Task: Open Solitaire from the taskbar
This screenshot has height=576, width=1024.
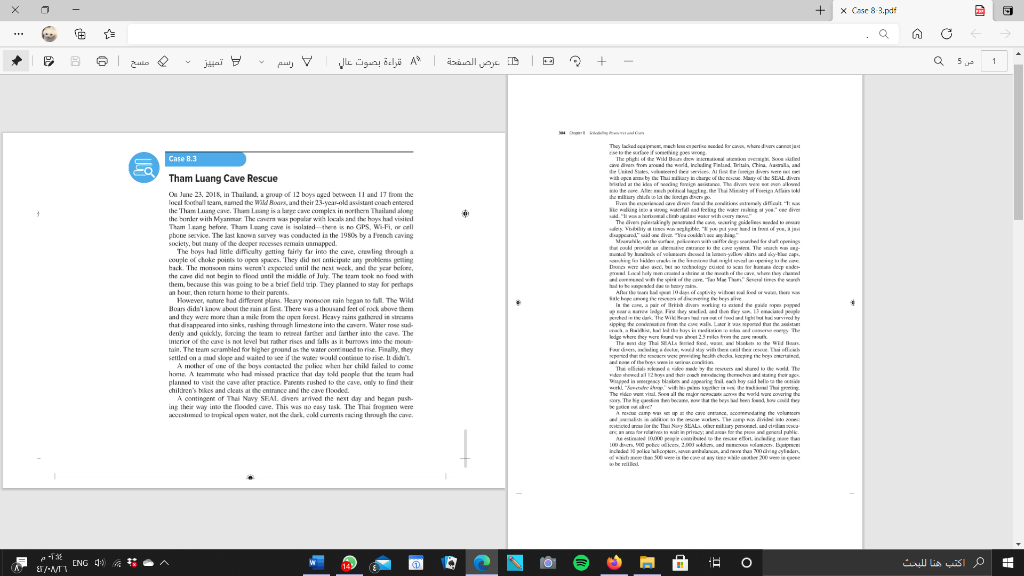Action: (x=449, y=562)
